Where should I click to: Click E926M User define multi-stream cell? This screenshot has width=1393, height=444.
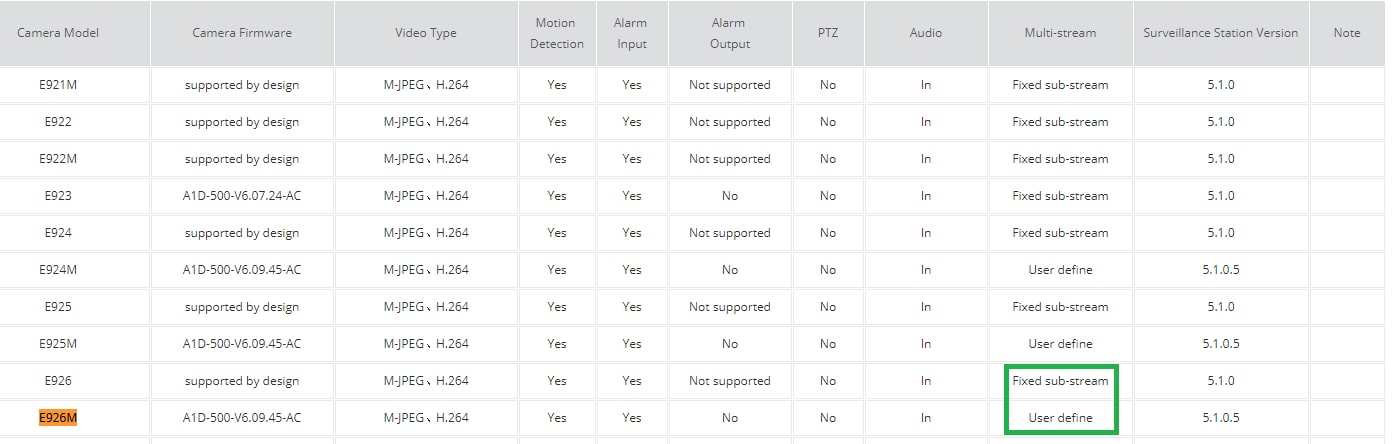pos(1060,418)
